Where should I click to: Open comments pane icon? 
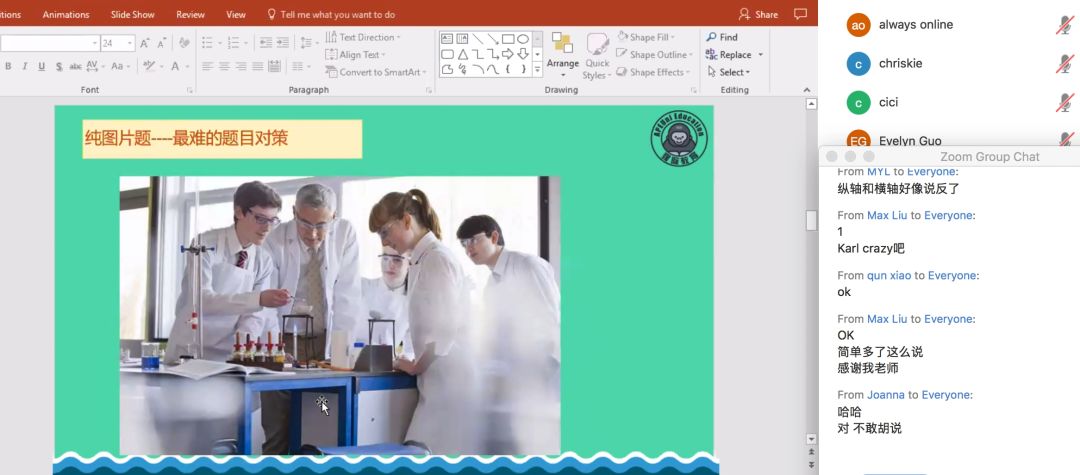click(x=800, y=14)
